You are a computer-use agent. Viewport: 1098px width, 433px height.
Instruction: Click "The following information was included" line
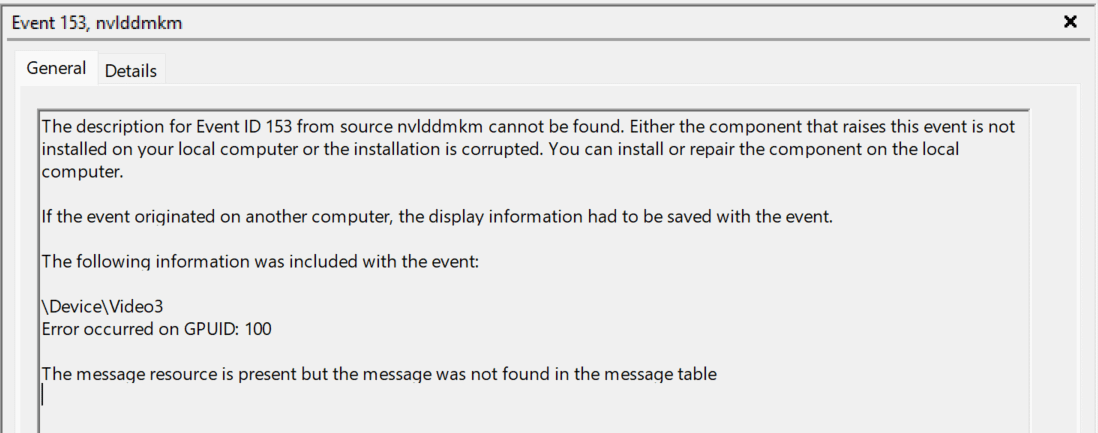pyautogui.click(x=262, y=262)
